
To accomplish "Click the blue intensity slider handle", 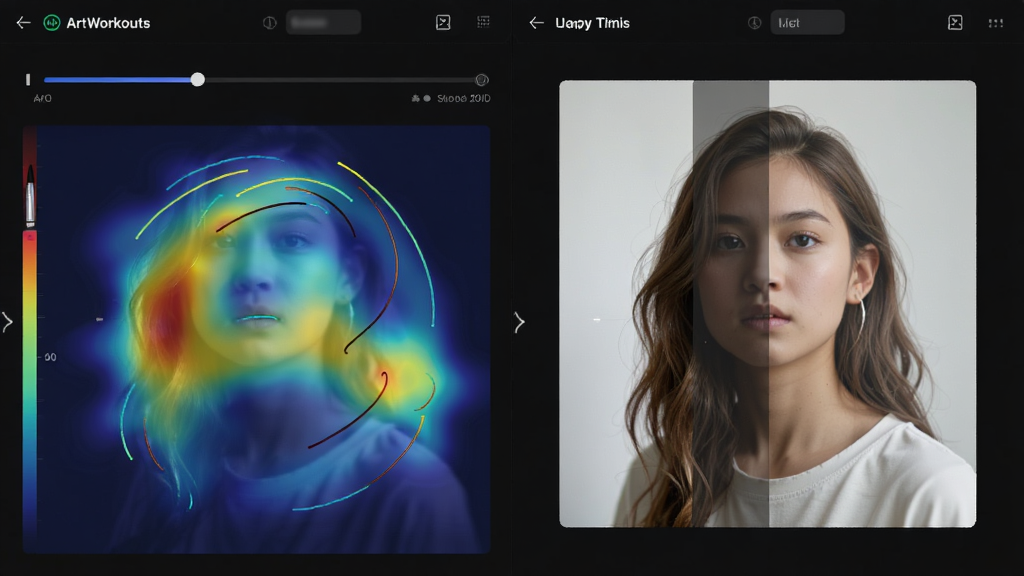I will 198,80.
